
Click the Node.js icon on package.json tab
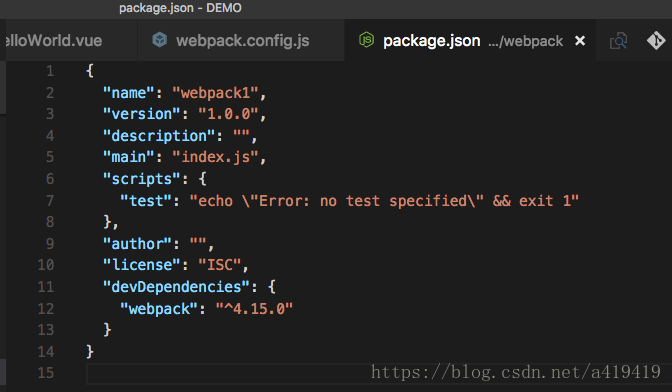click(366, 40)
